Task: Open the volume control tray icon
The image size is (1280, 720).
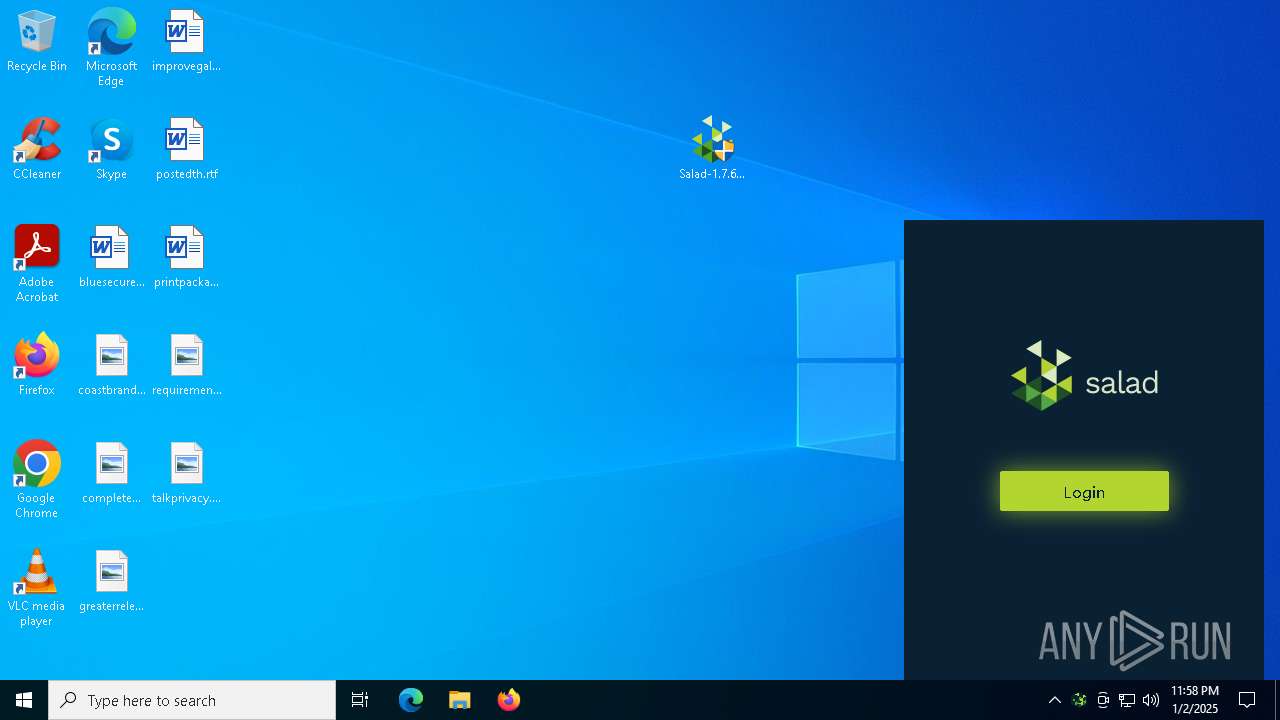Action: (1151, 700)
